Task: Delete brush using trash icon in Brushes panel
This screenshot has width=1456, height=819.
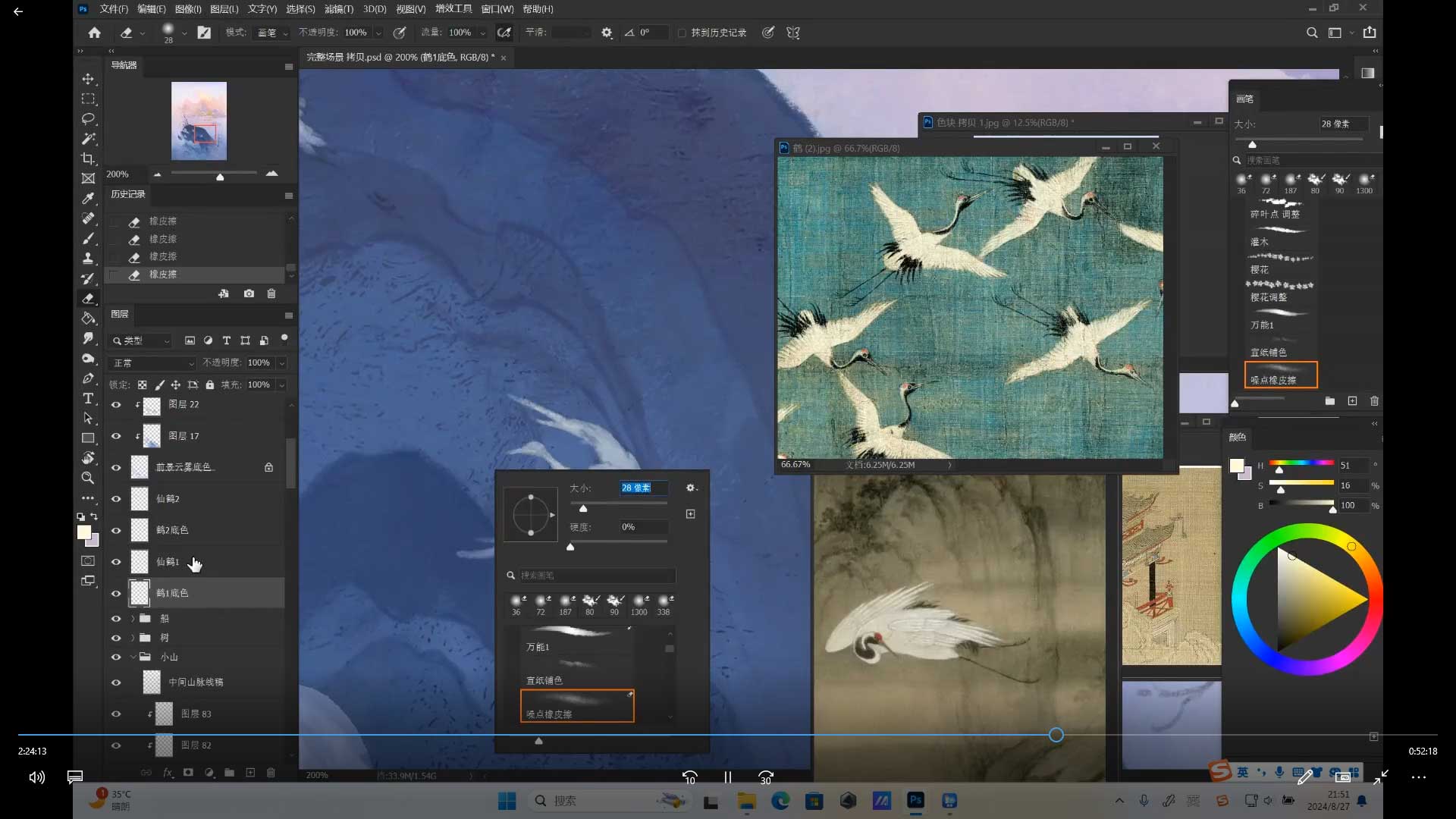Action: (x=1374, y=400)
